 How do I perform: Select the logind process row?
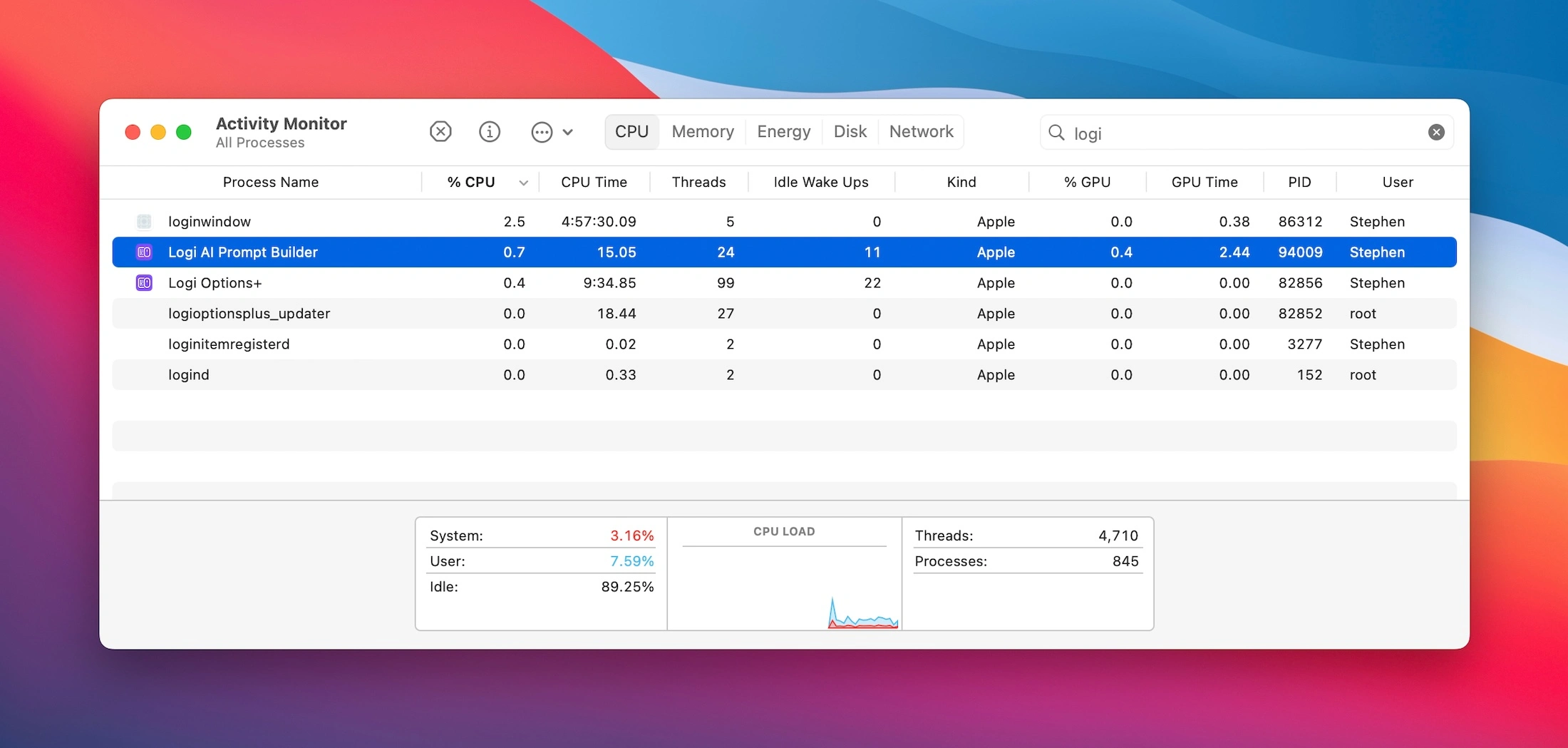pos(784,375)
